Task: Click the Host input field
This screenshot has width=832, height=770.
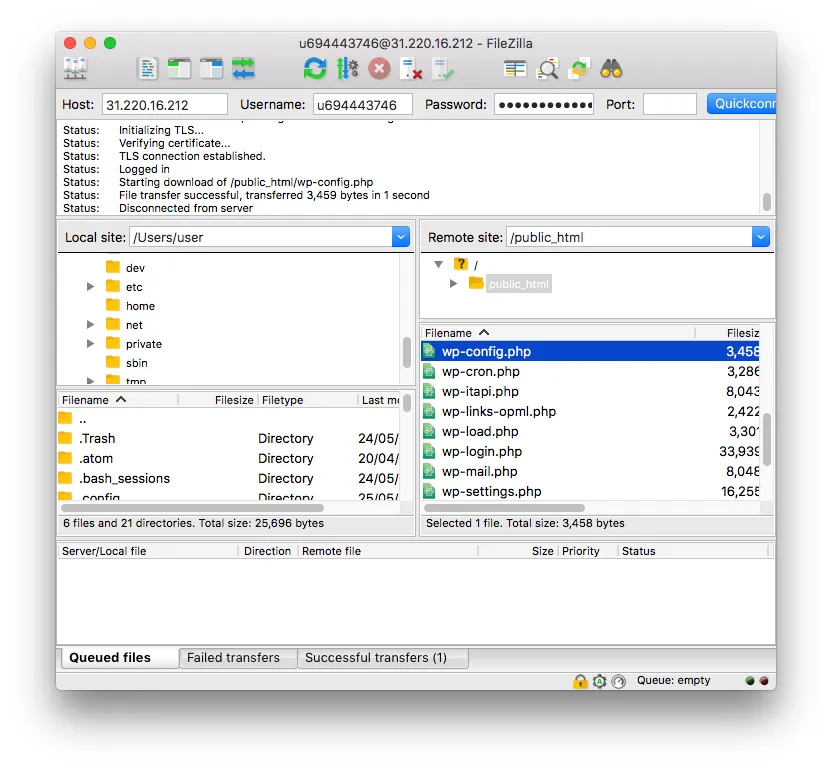Action: [x=164, y=104]
